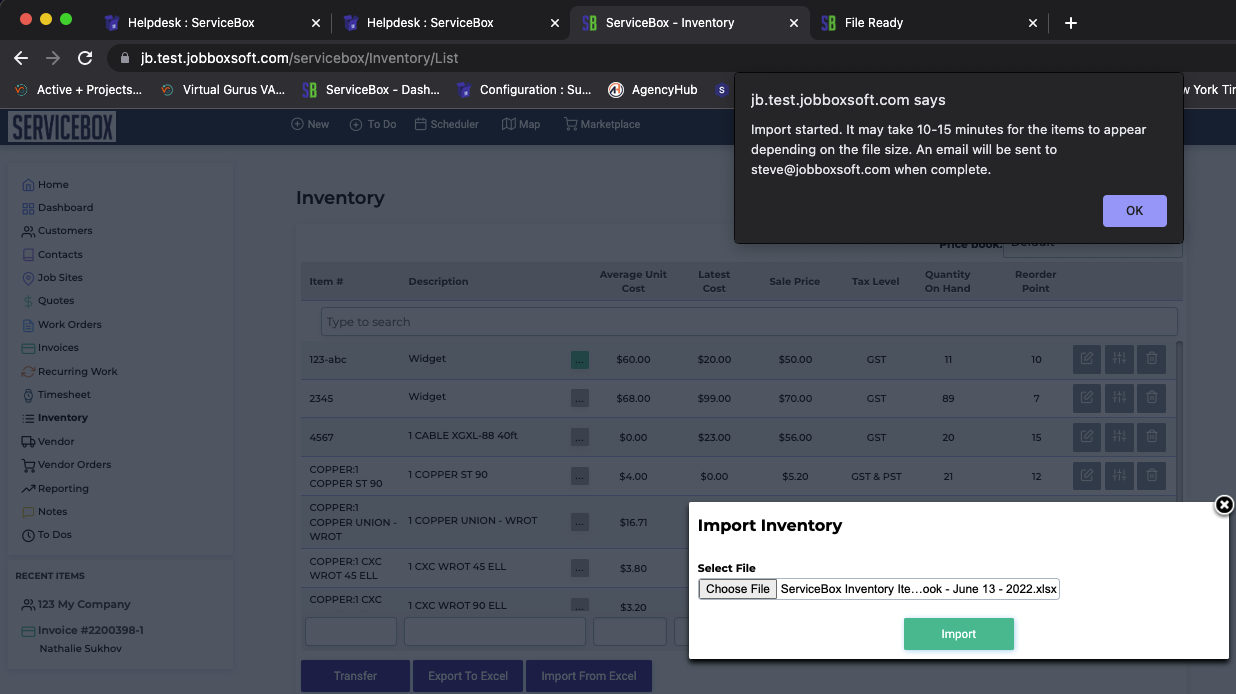Viewport: 1236px width, 694px height.
Task: Open recent Invoice #2200398-1
Action: tap(83, 630)
